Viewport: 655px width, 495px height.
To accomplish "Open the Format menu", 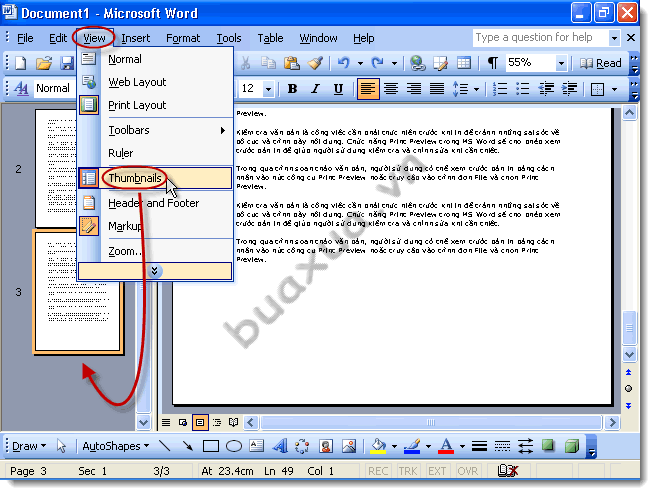I will (183, 38).
